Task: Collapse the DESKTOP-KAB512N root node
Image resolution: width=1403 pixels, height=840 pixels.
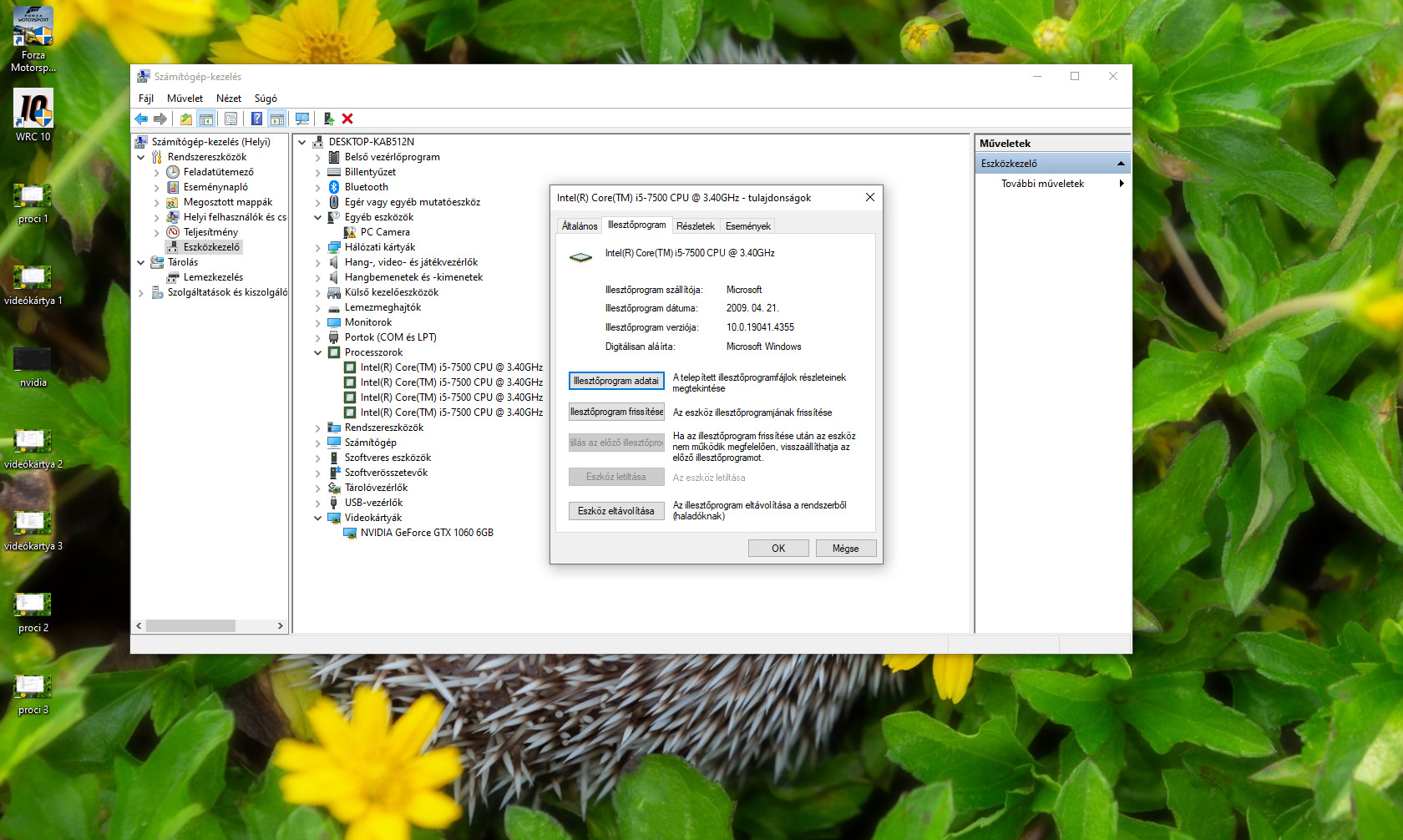Action: (x=302, y=142)
